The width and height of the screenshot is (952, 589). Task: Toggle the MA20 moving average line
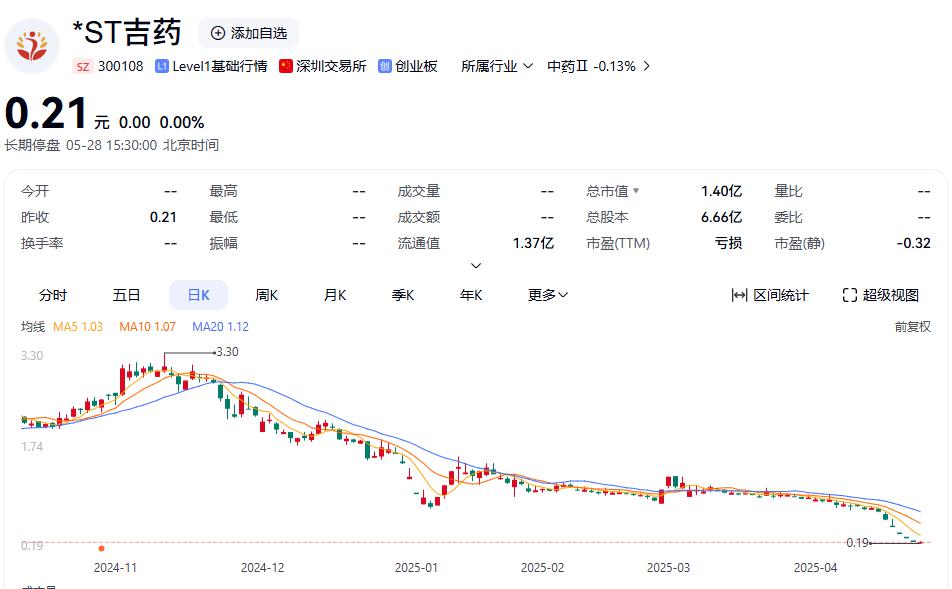(x=220, y=327)
